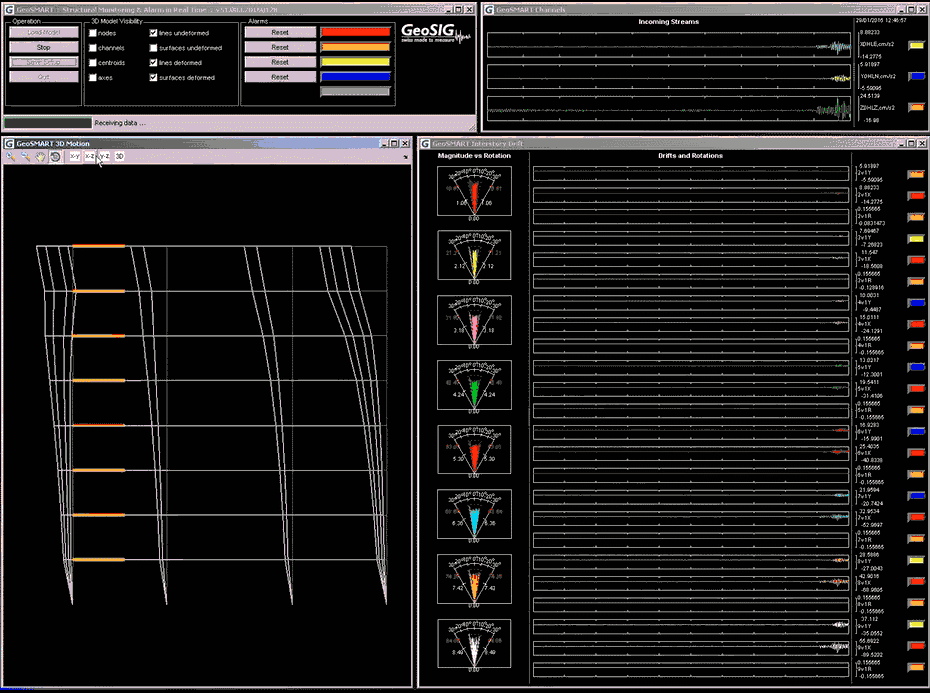Click the red magnitude vs rotation gauge at top
Screen dimensions: 930x693
point(473,192)
